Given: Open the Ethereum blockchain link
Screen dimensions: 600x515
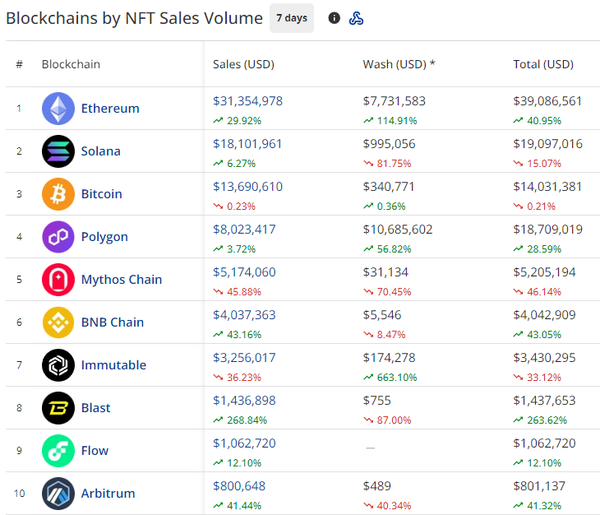Looking at the screenshot, I should coord(110,108).
